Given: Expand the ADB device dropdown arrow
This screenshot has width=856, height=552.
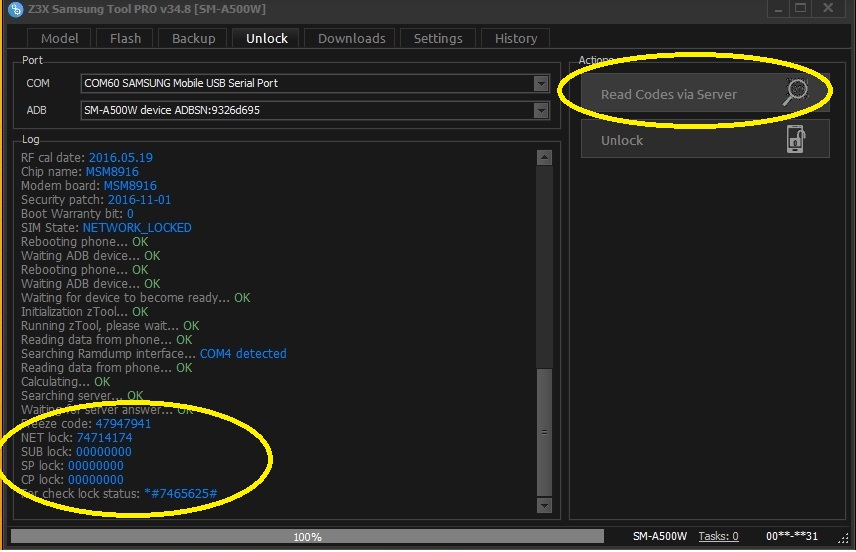Looking at the screenshot, I should click(x=541, y=110).
